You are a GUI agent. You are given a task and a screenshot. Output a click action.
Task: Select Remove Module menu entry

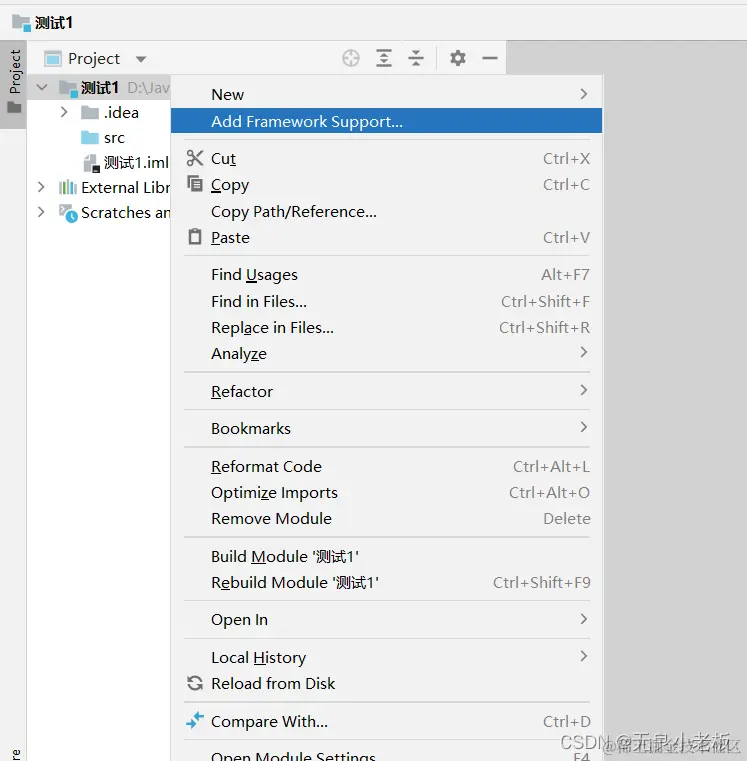point(386,518)
